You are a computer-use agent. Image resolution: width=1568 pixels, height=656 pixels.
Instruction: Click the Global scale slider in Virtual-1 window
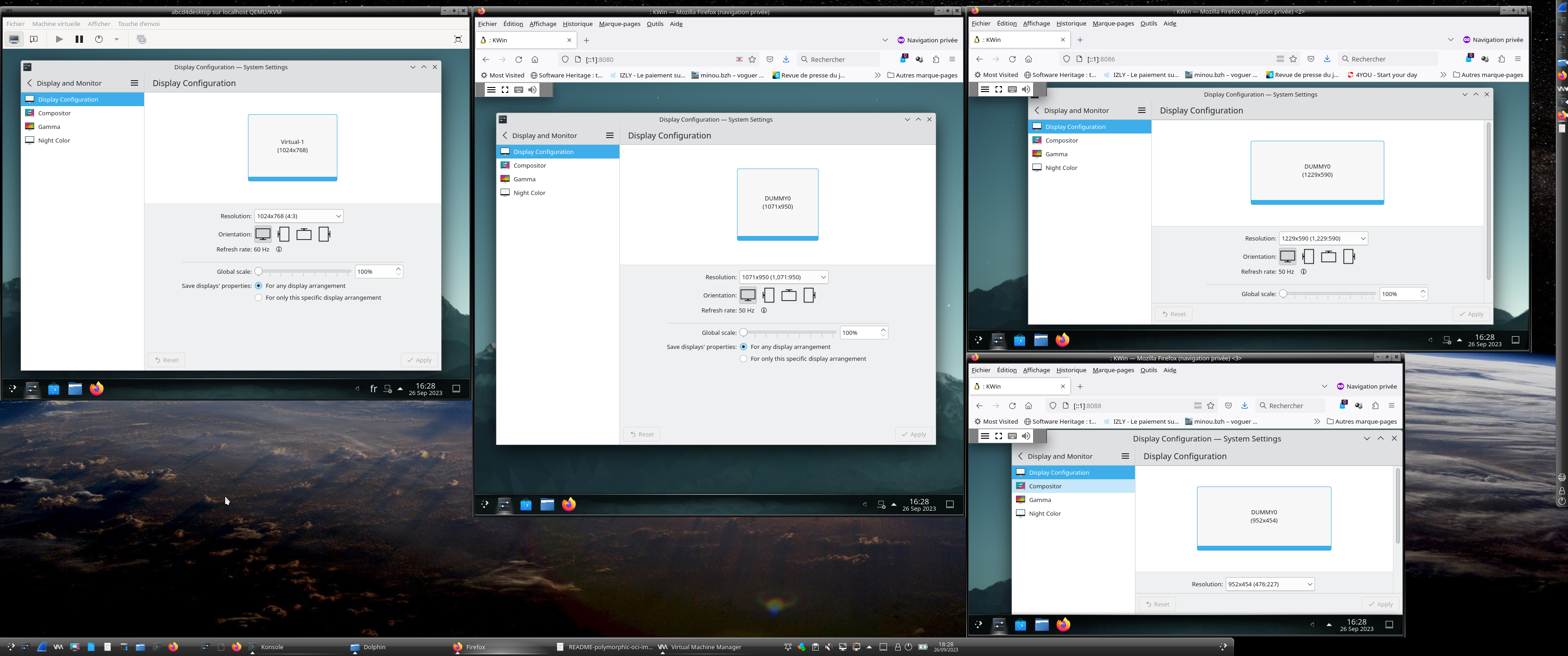click(x=304, y=272)
